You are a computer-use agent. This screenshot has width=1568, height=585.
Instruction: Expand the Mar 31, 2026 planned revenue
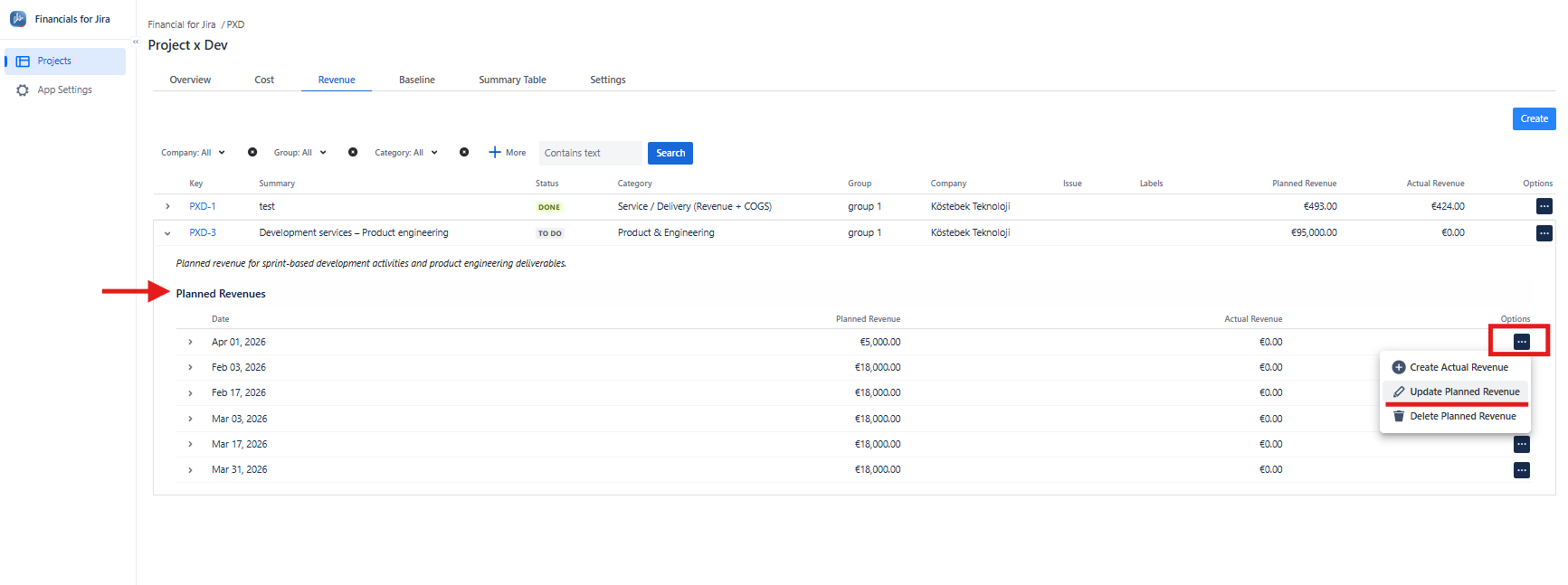pos(190,470)
